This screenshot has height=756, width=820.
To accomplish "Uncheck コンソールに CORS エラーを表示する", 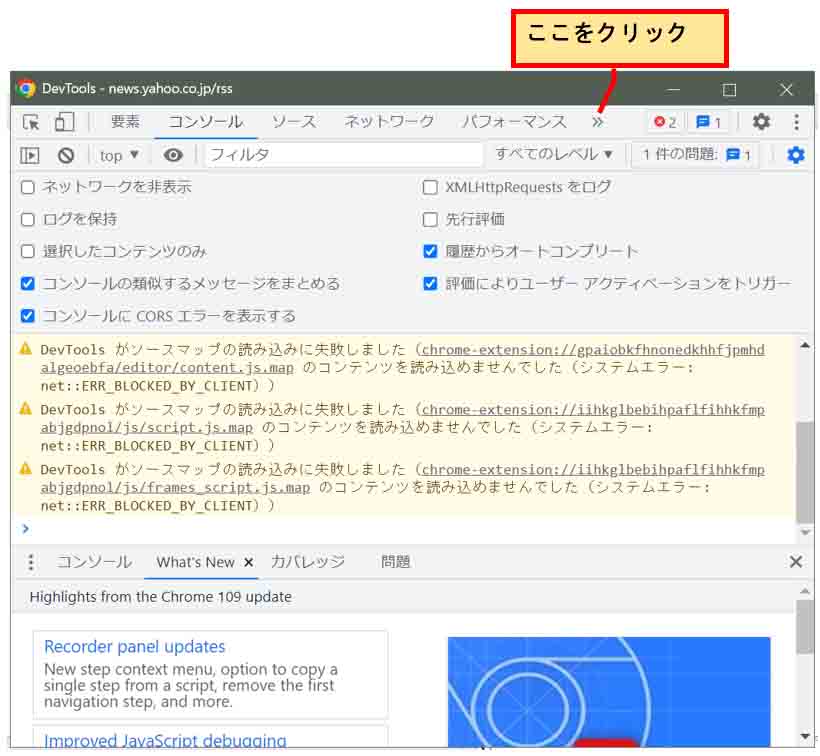I will [x=28, y=316].
